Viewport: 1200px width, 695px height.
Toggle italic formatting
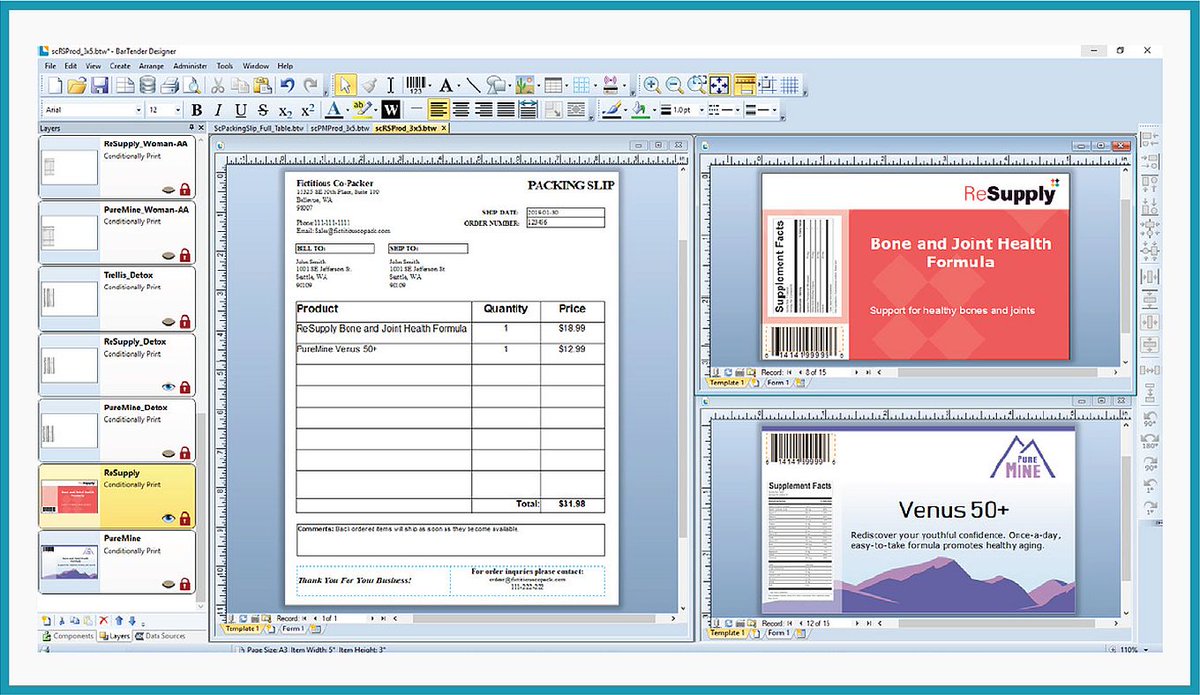pos(218,110)
